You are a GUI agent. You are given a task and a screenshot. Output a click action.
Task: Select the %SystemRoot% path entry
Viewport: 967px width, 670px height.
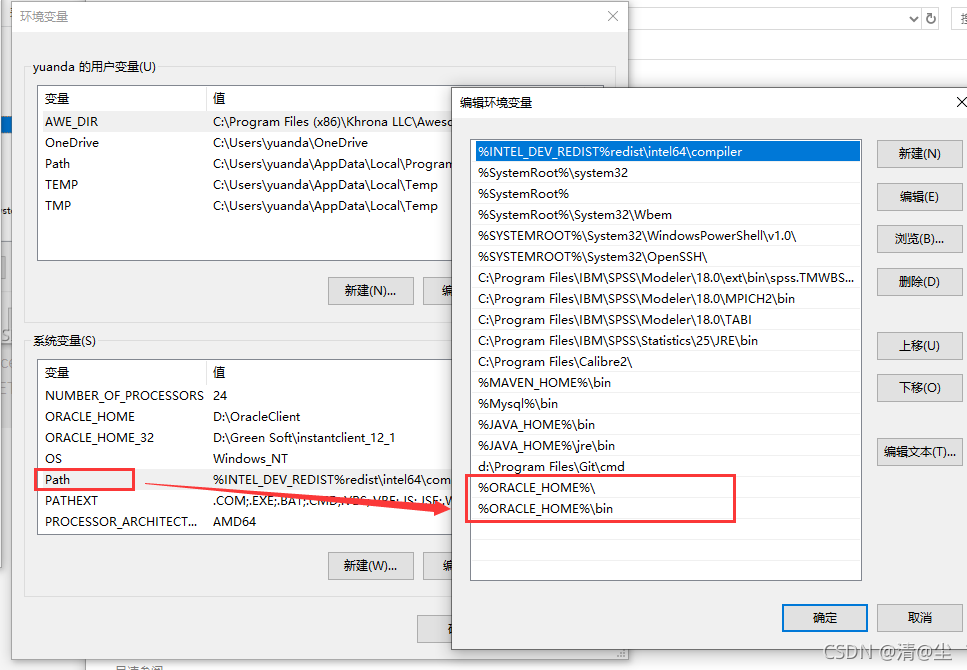(668, 194)
